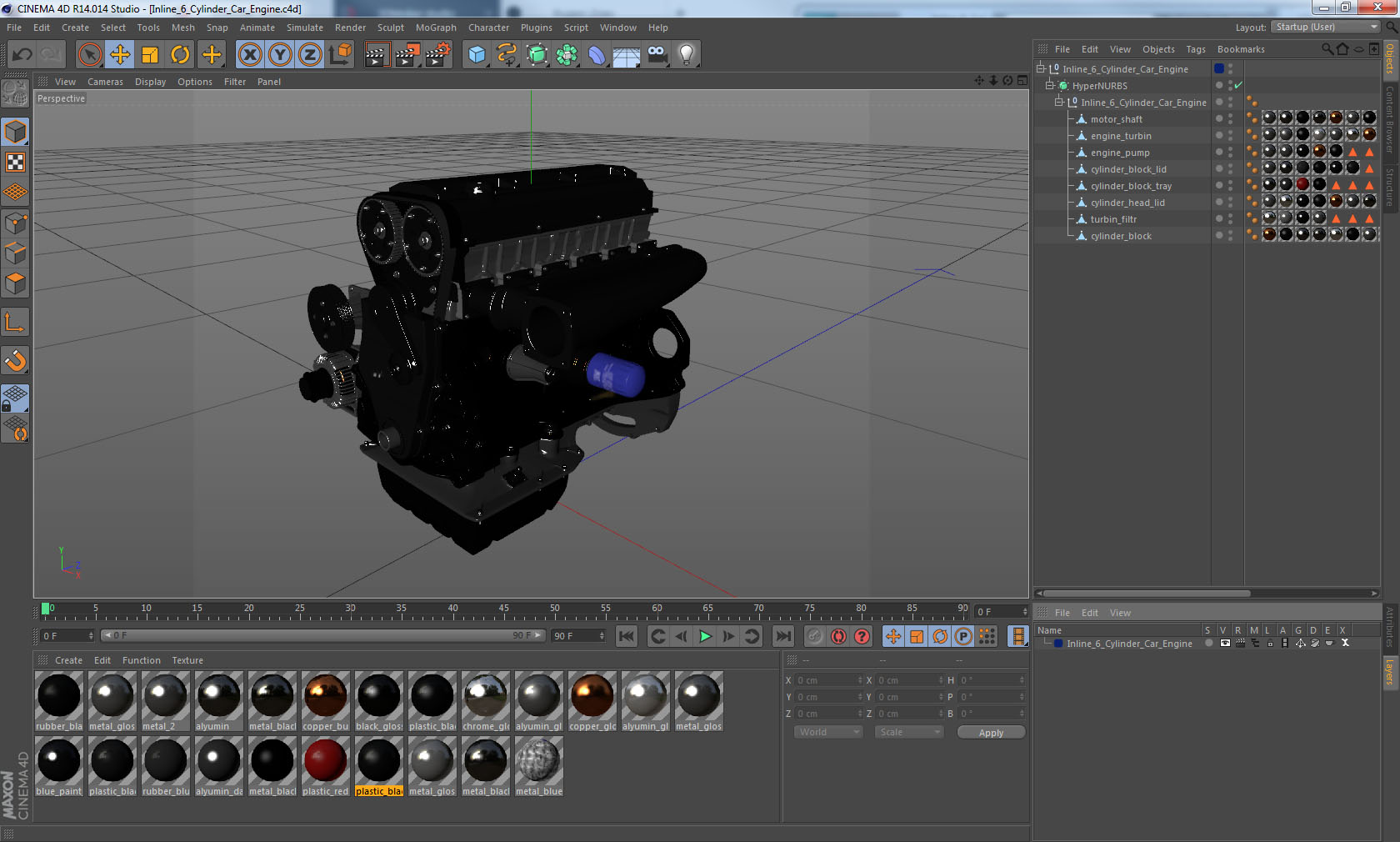Screen dimensions: 1400x842
Task: Open the MoGraph menu
Action: [436, 28]
